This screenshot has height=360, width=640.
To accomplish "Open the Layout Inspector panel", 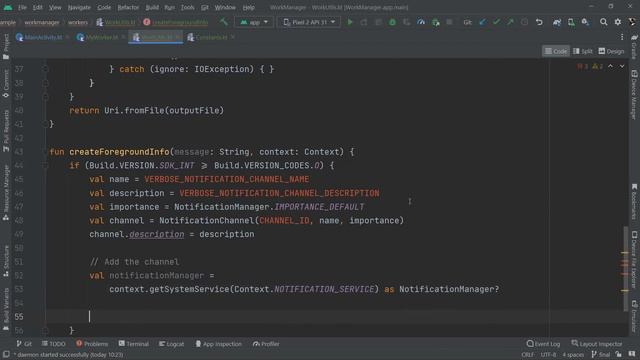I will point(597,344).
